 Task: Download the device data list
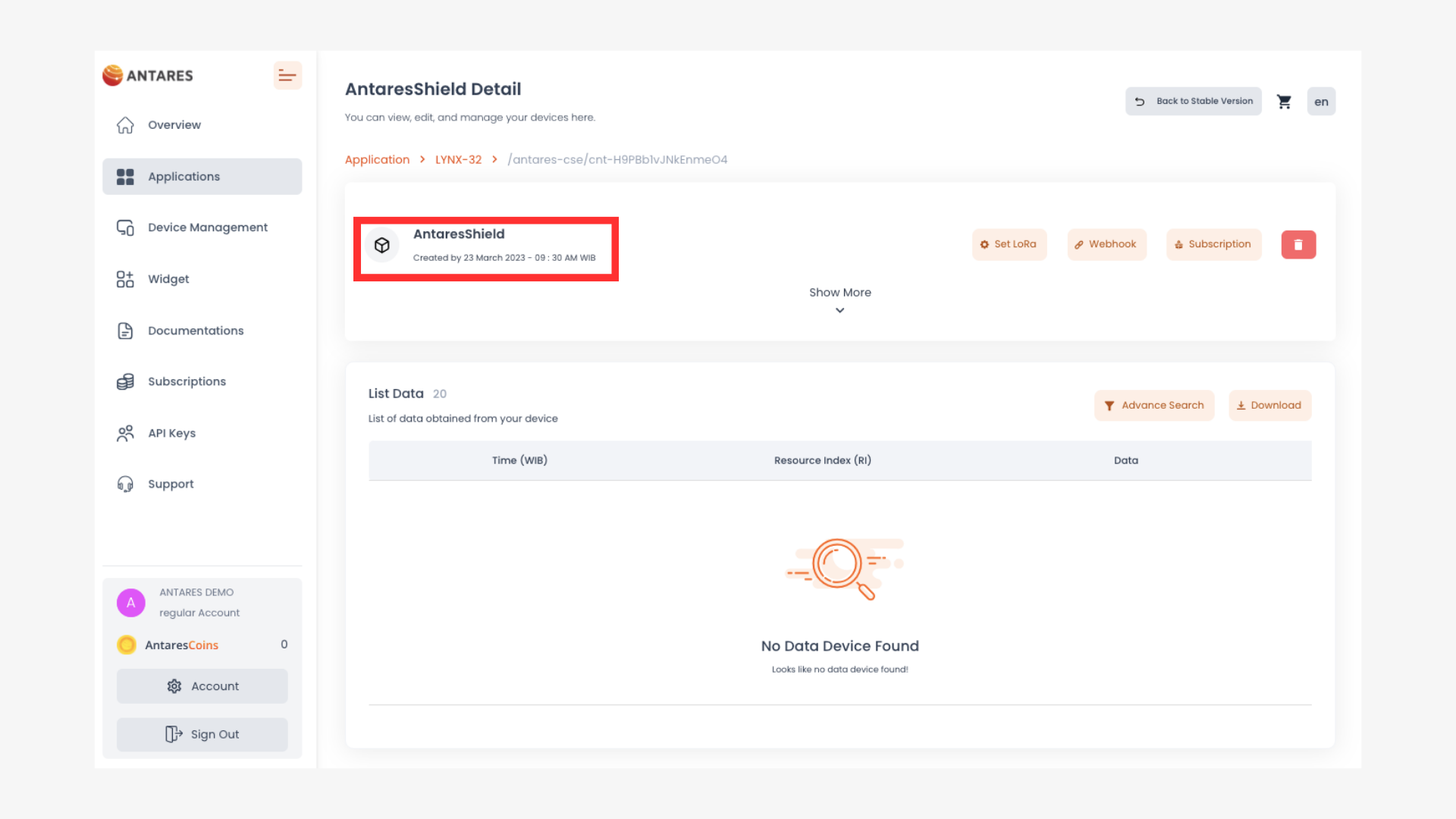tap(1269, 406)
